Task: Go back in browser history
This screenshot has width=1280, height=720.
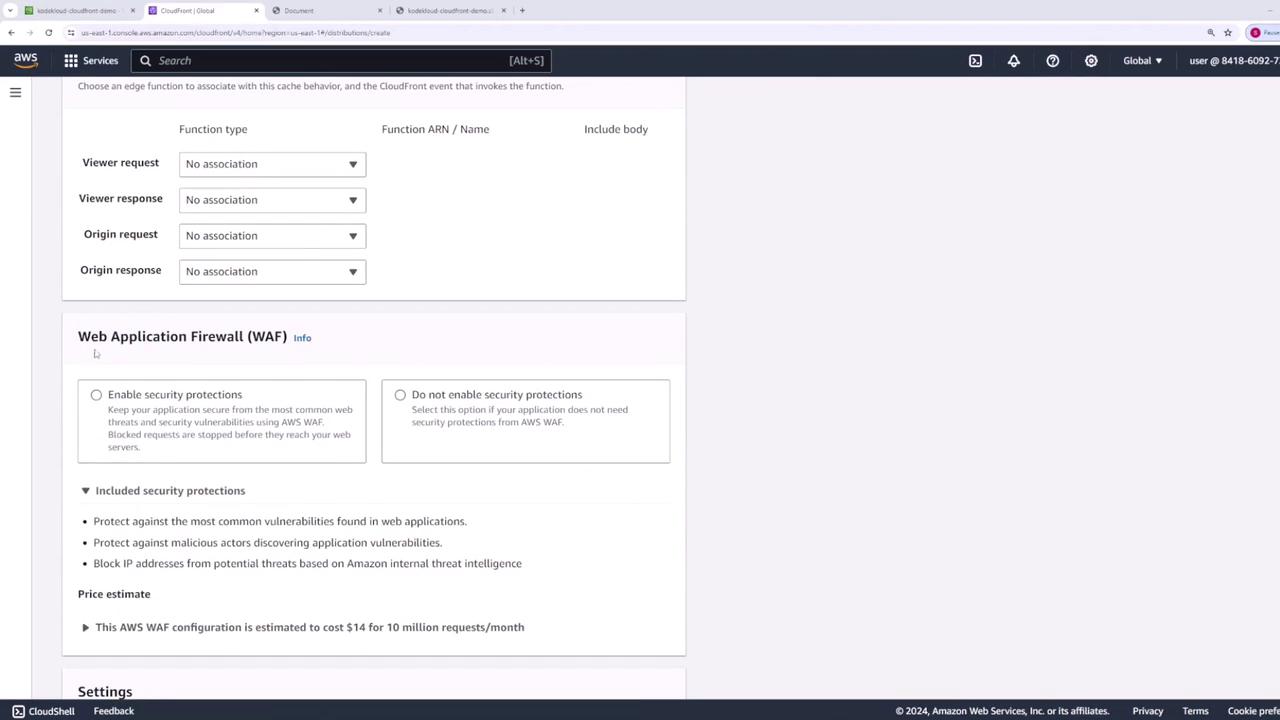Action: (x=11, y=33)
